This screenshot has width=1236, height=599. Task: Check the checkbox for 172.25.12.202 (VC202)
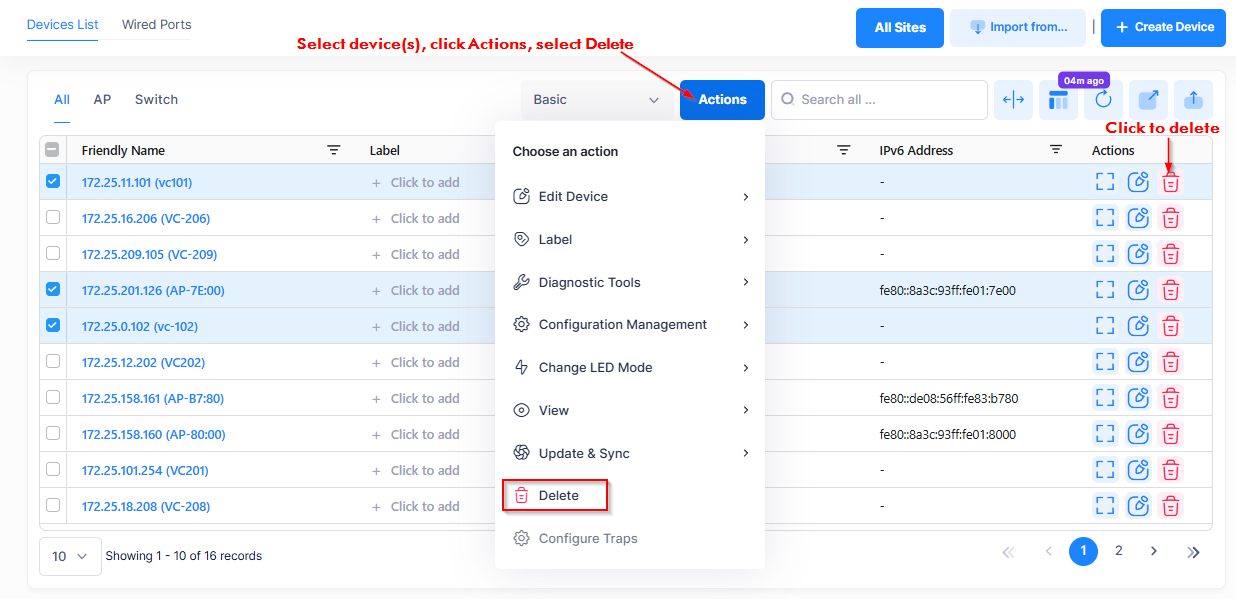point(53,361)
